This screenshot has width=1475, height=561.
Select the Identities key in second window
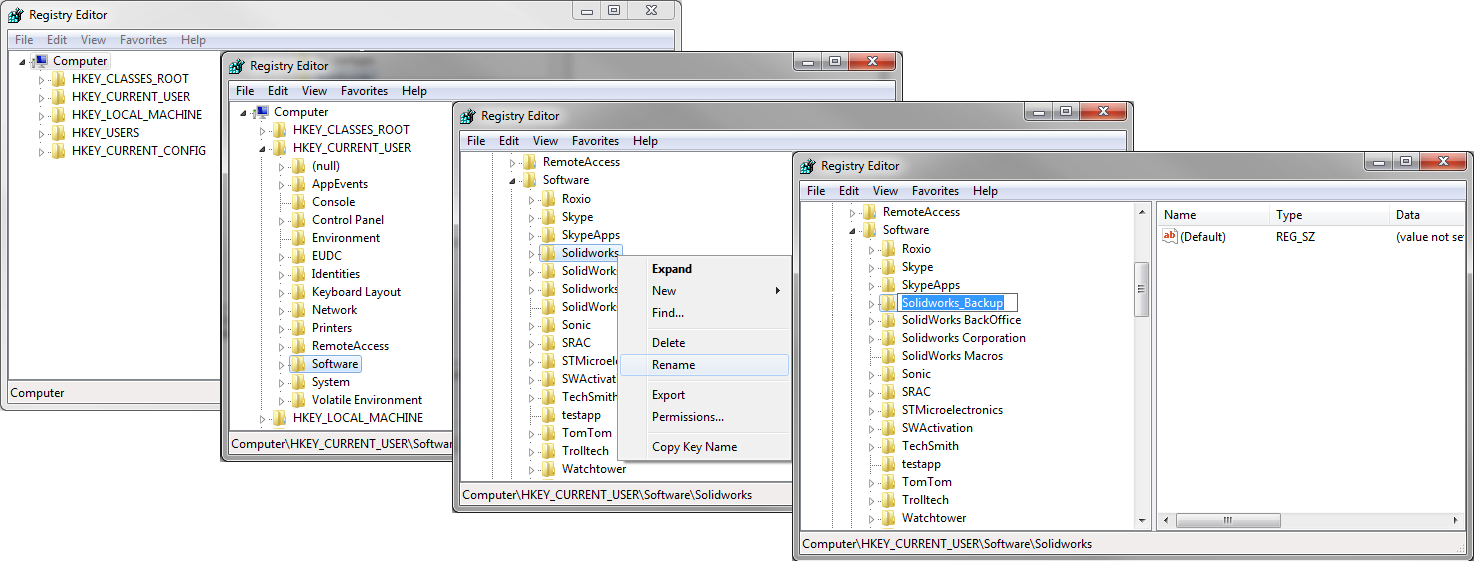pos(336,274)
